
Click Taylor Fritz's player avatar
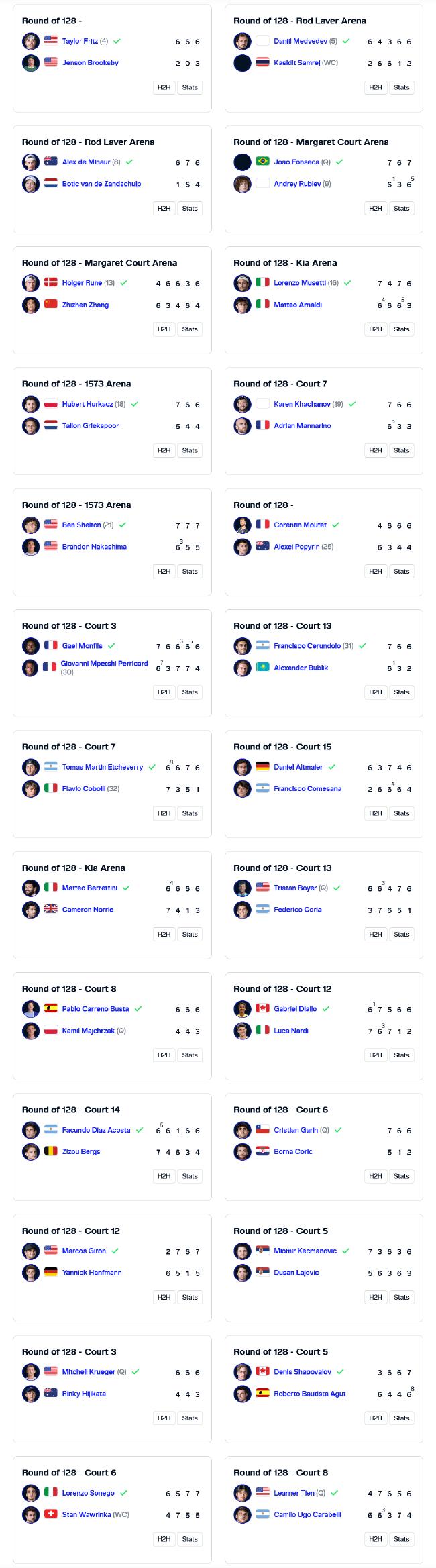tap(31, 42)
